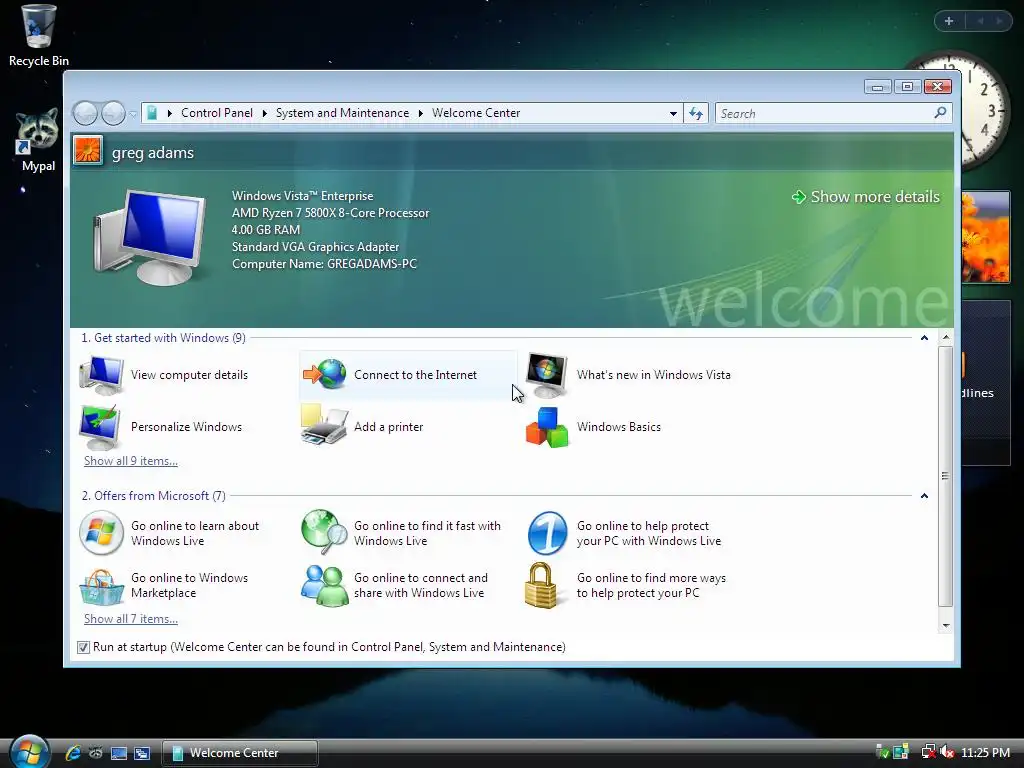Click scrollbar up arrow in Welcome Center
This screenshot has width=1024, height=768.
pyautogui.click(x=946, y=338)
